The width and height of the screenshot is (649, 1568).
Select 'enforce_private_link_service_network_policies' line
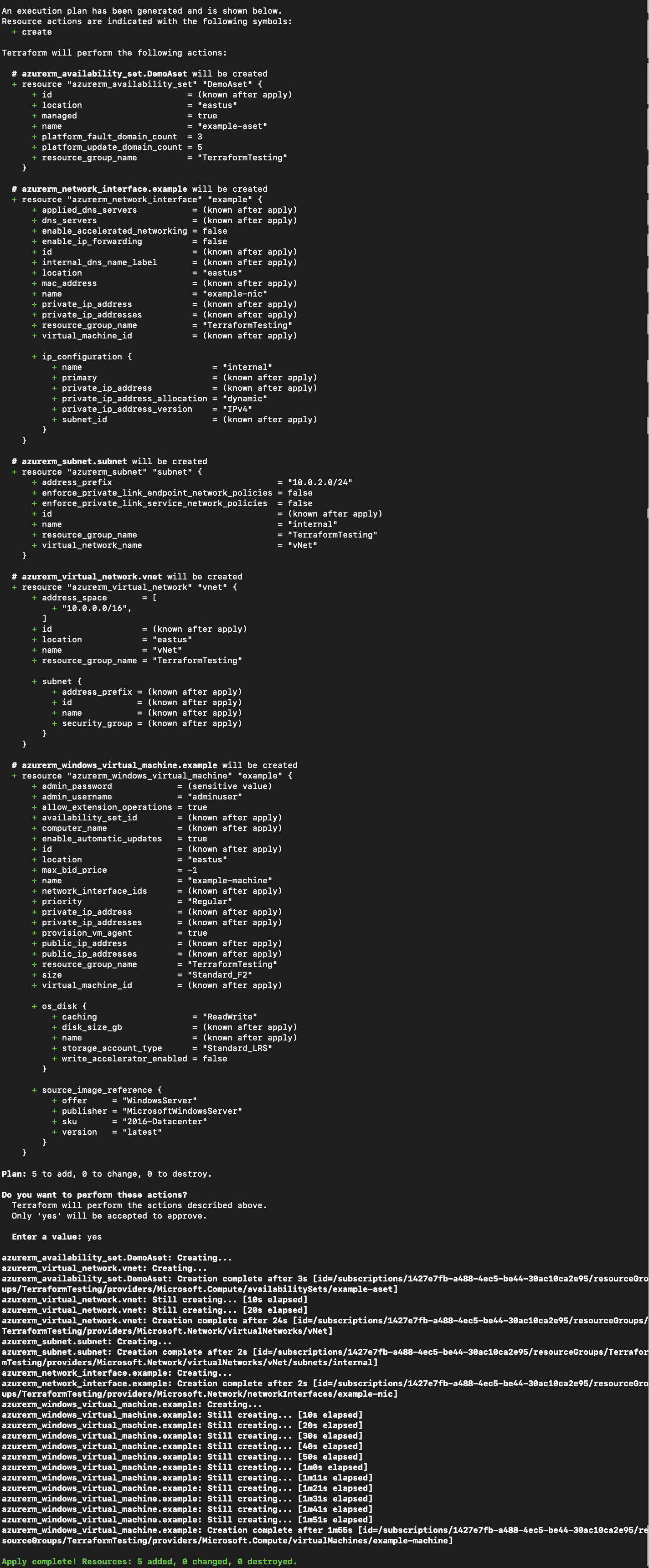[172, 503]
